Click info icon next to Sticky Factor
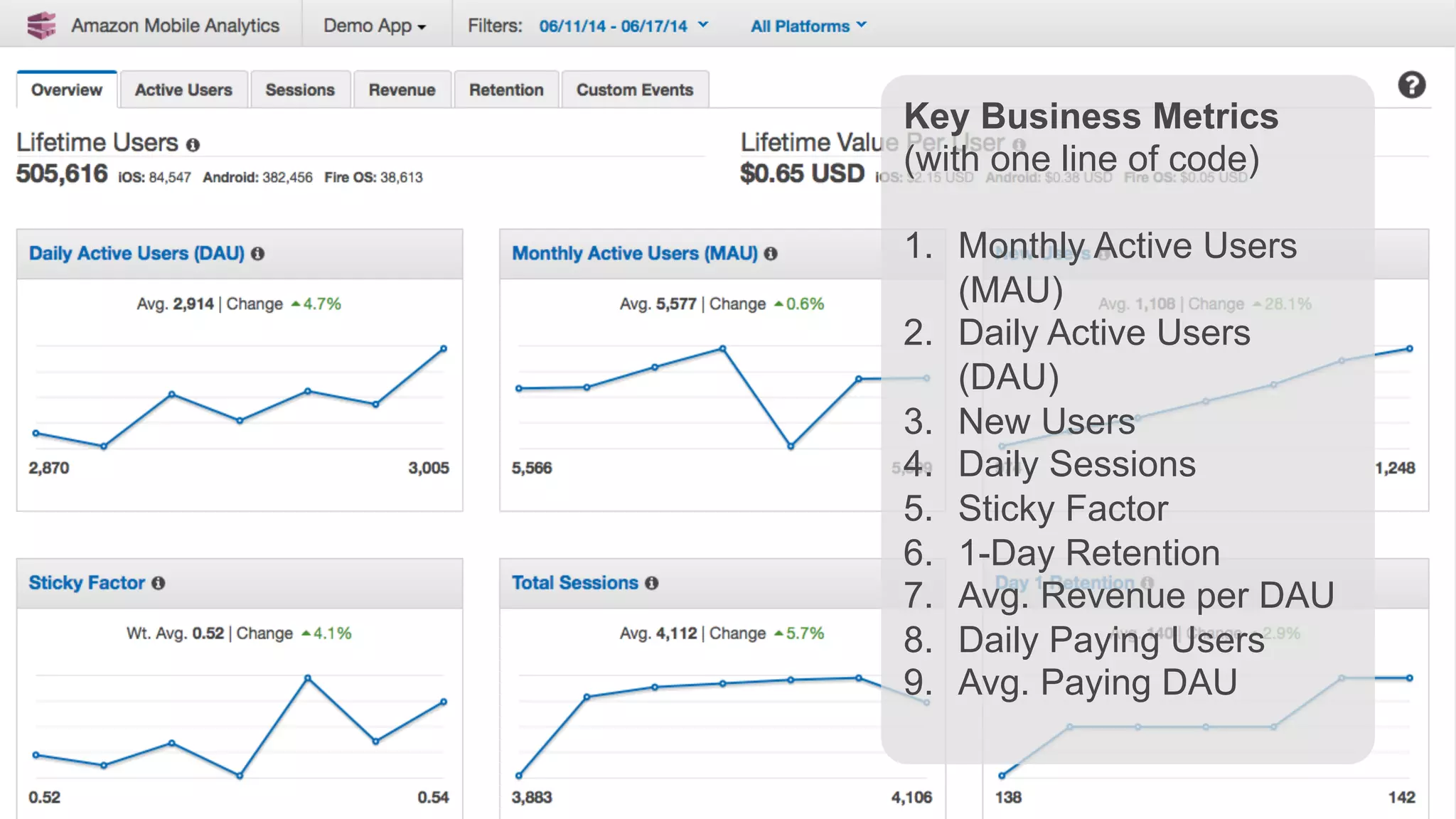The image size is (1456, 819). point(159,583)
